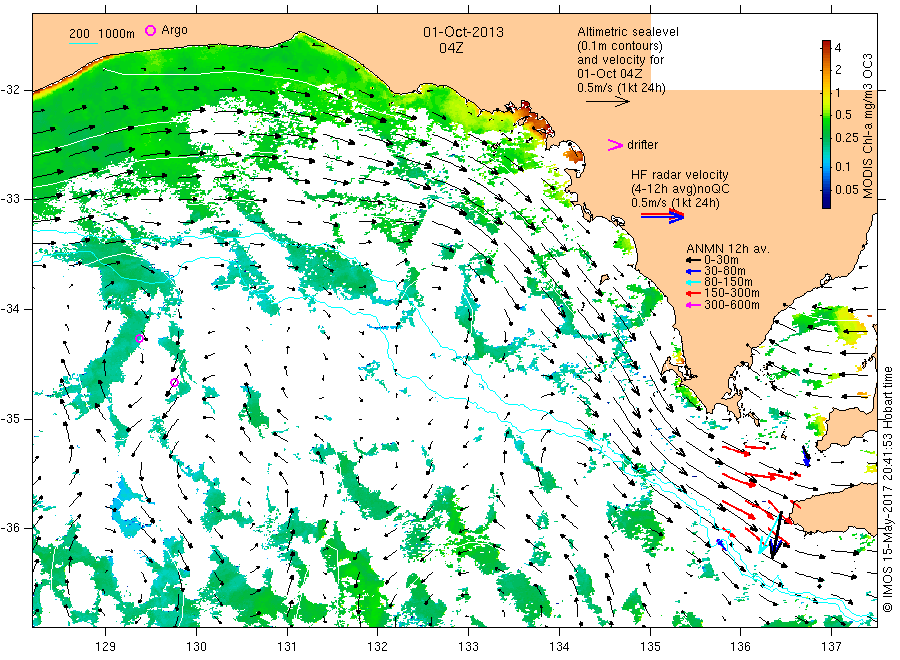This screenshot has height=660, width=900.
Task: Click the '300-600m' depth label
Action: [x=732, y=305]
